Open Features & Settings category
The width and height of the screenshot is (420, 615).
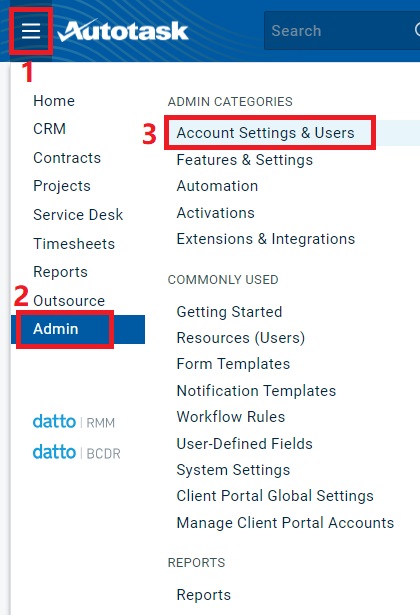click(x=245, y=160)
